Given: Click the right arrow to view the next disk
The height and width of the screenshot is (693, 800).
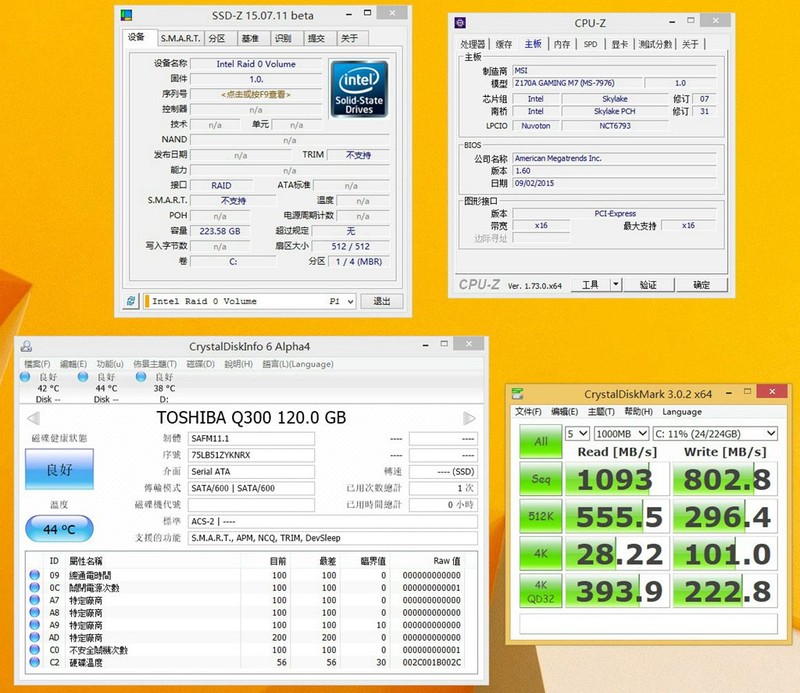Looking at the screenshot, I should point(466,419).
